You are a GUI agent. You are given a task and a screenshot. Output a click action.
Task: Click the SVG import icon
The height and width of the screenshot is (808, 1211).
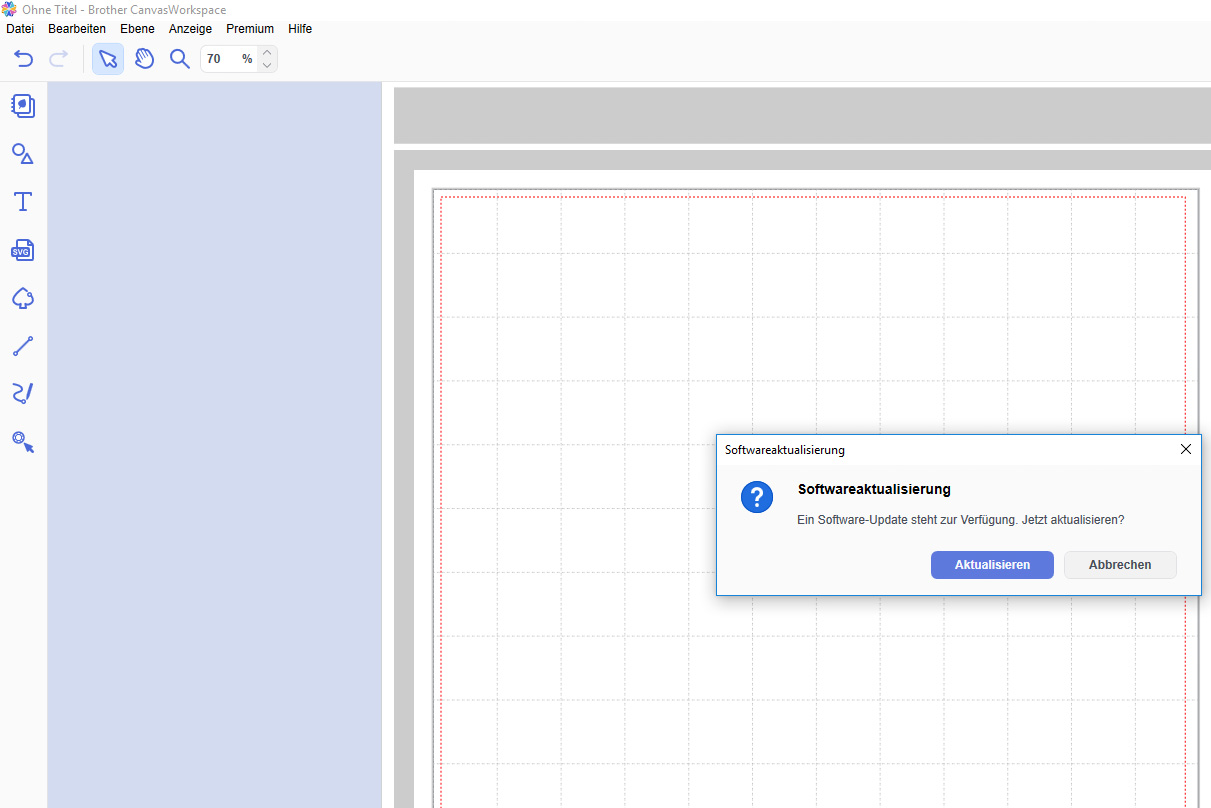pos(23,250)
